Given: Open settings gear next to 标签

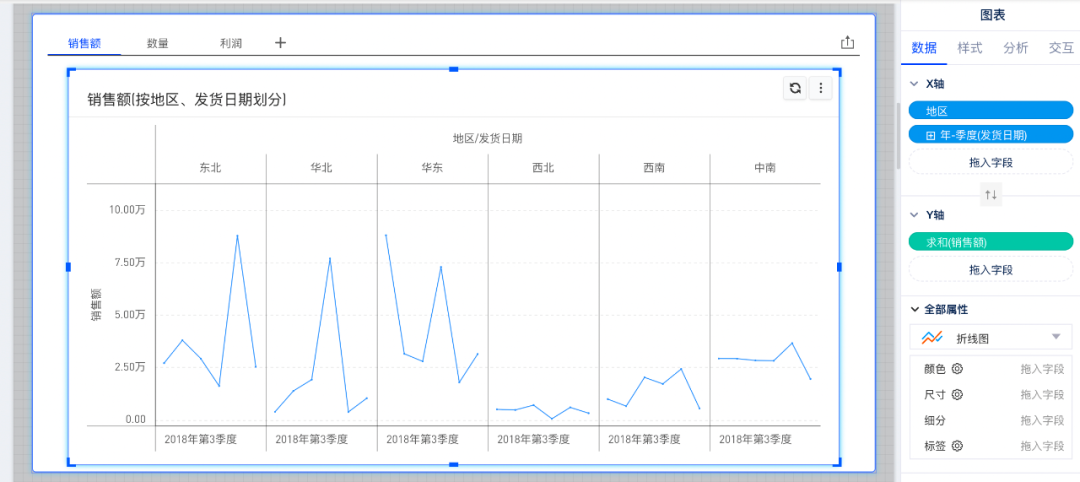Looking at the screenshot, I should pyautogui.click(x=957, y=446).
